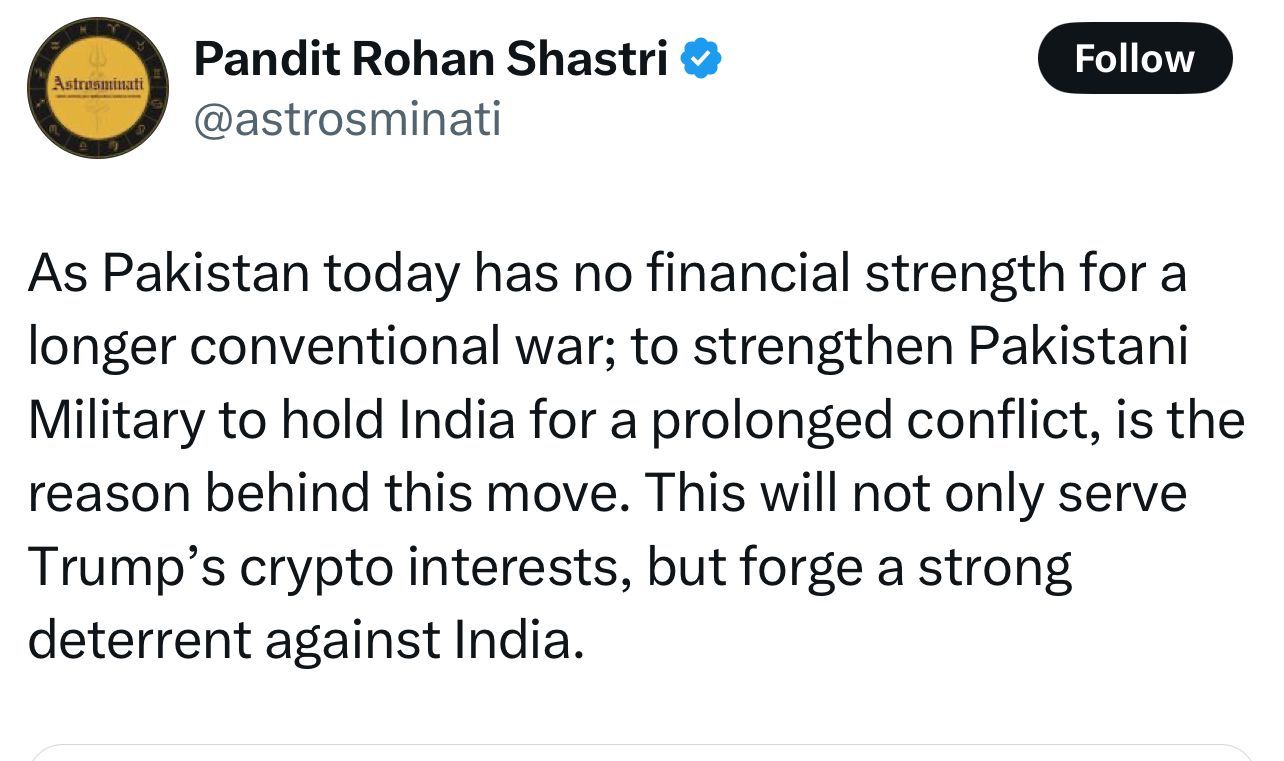Click the blue verified checkmark badge

701,60
